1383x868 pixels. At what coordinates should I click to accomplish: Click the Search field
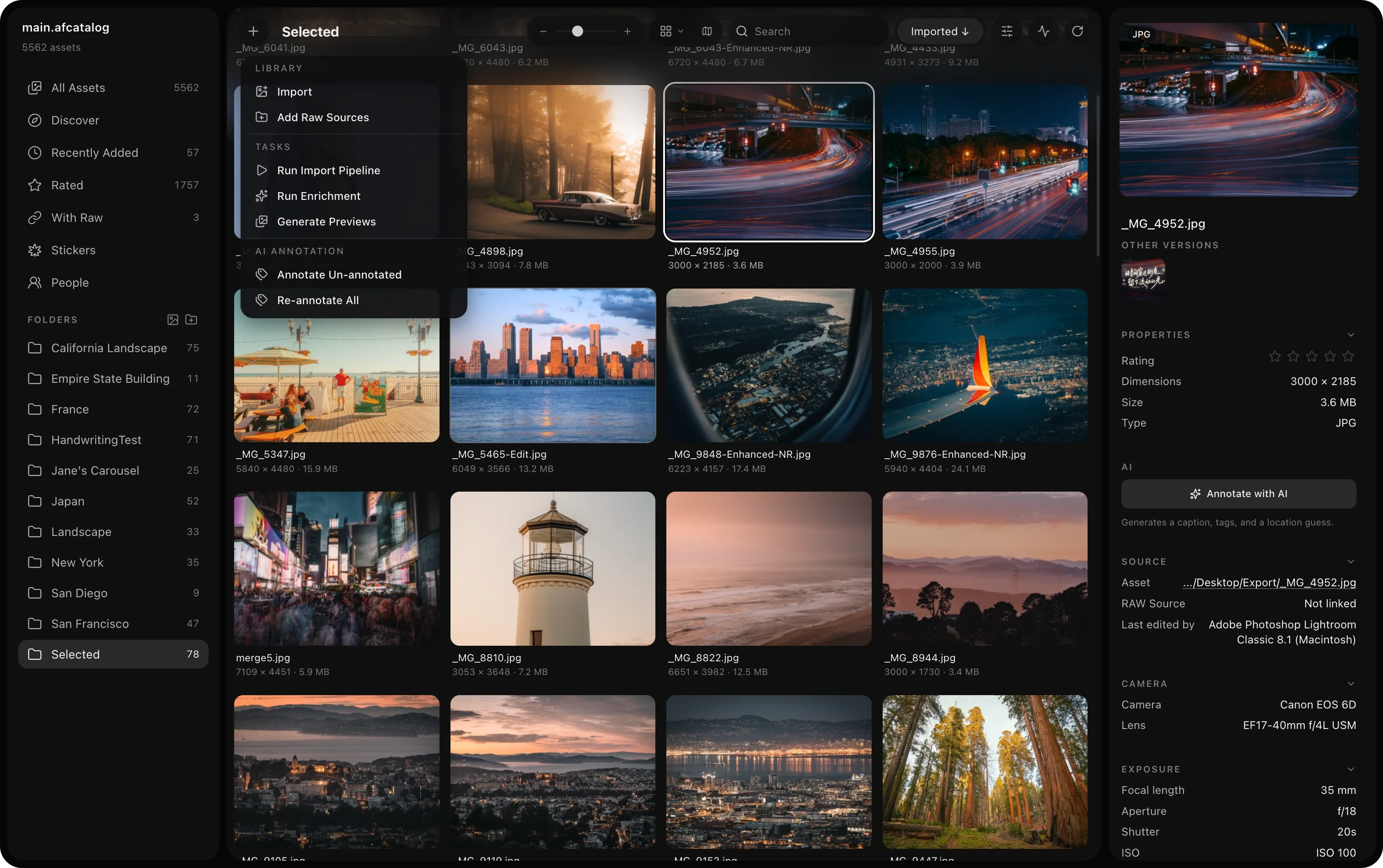click(x=808, y=32)
